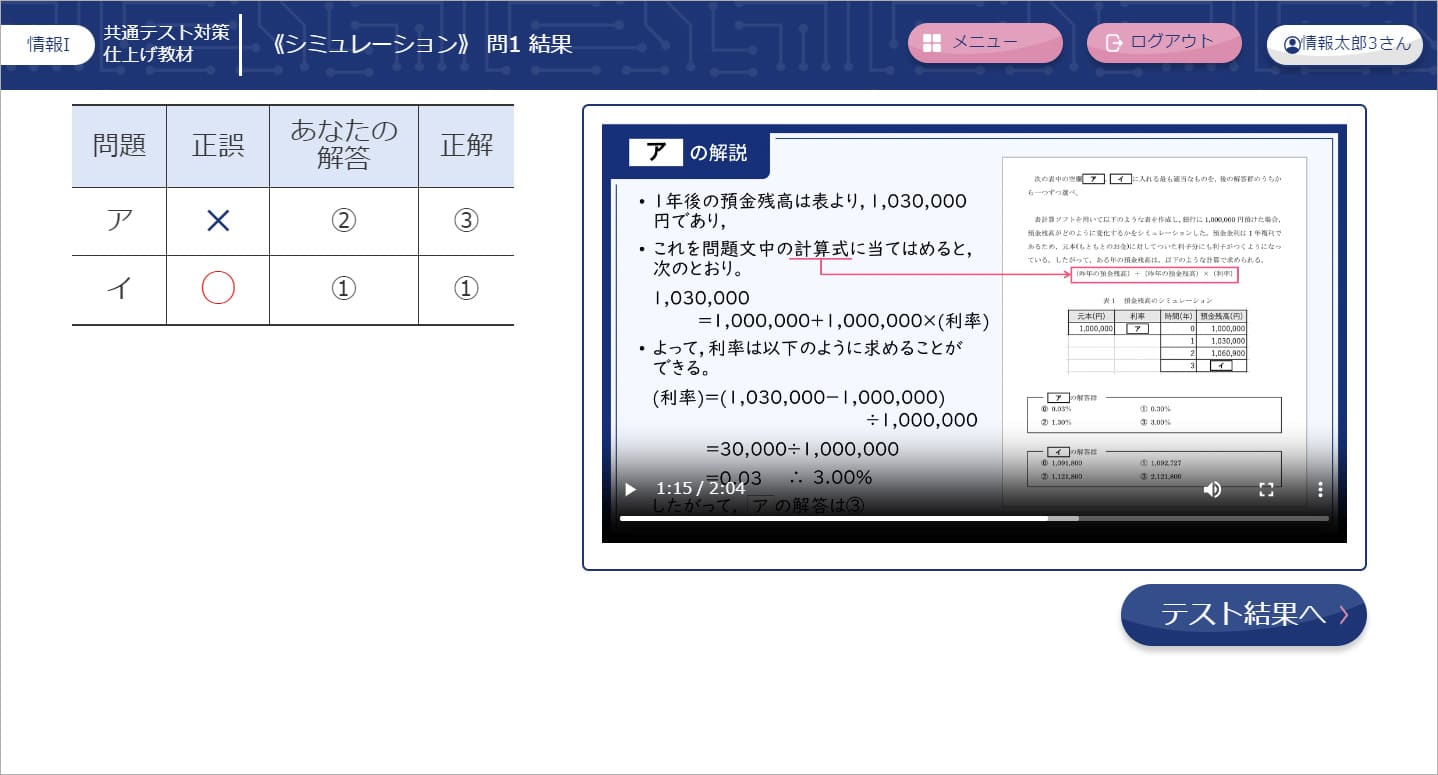This screenshot has height=775, width=1438.
Task: Click the correct answer ① in row イ
Action: pyautogui.click(x=466, y=289)
